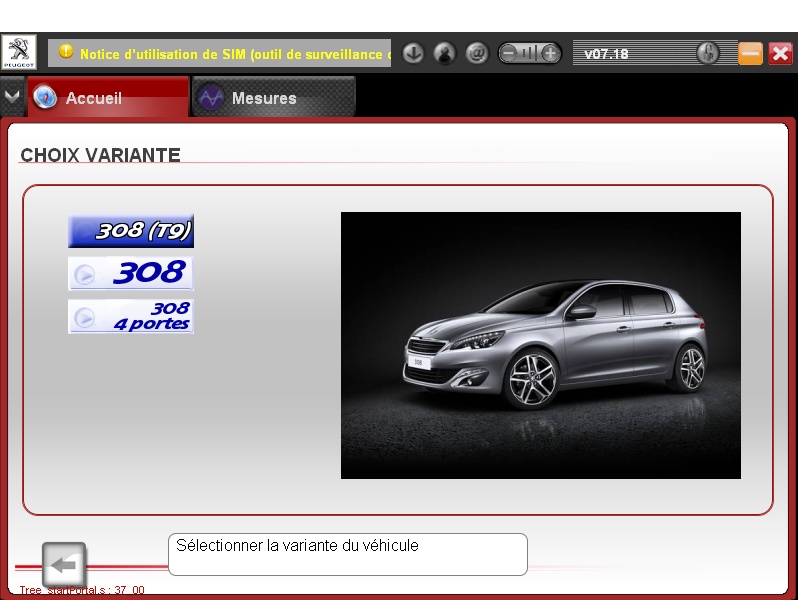Image resolution: width=800 pixels, height=600 pixels.
Task: Select the 308 variant
Action: point(131,273)
